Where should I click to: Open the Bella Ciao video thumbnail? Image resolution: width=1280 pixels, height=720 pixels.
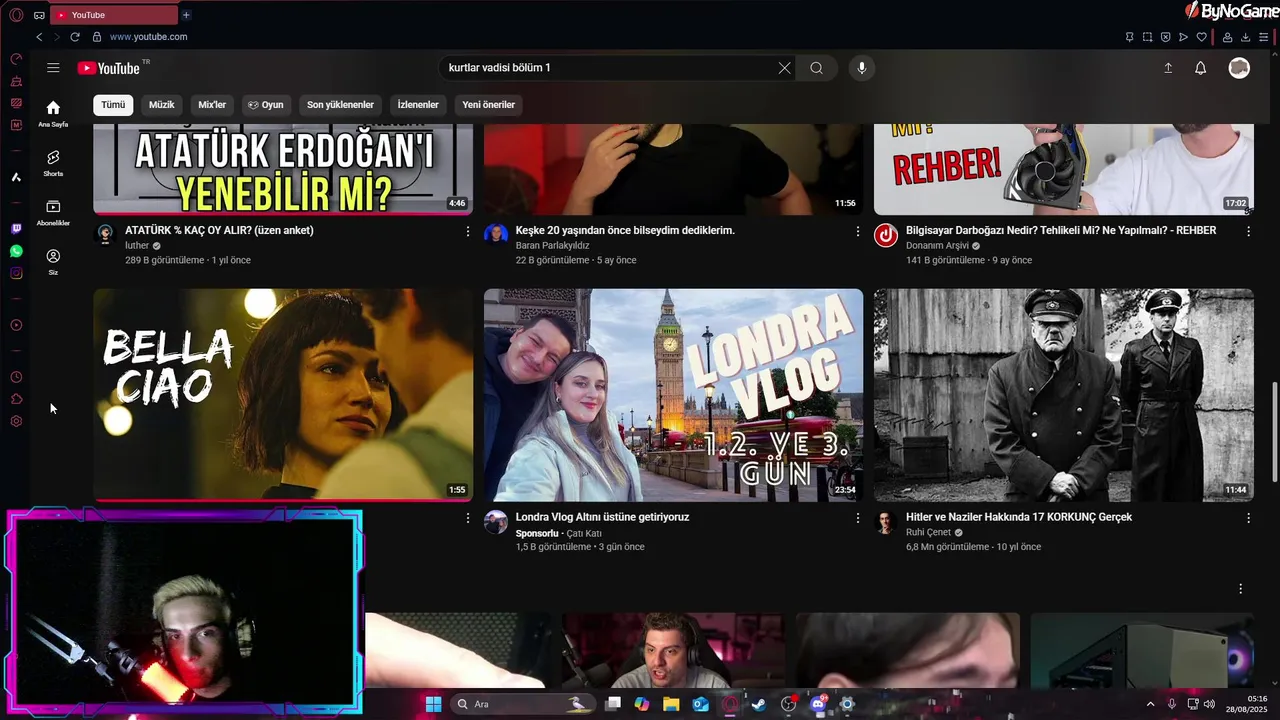pyautogui.click(x=283, y=395)
